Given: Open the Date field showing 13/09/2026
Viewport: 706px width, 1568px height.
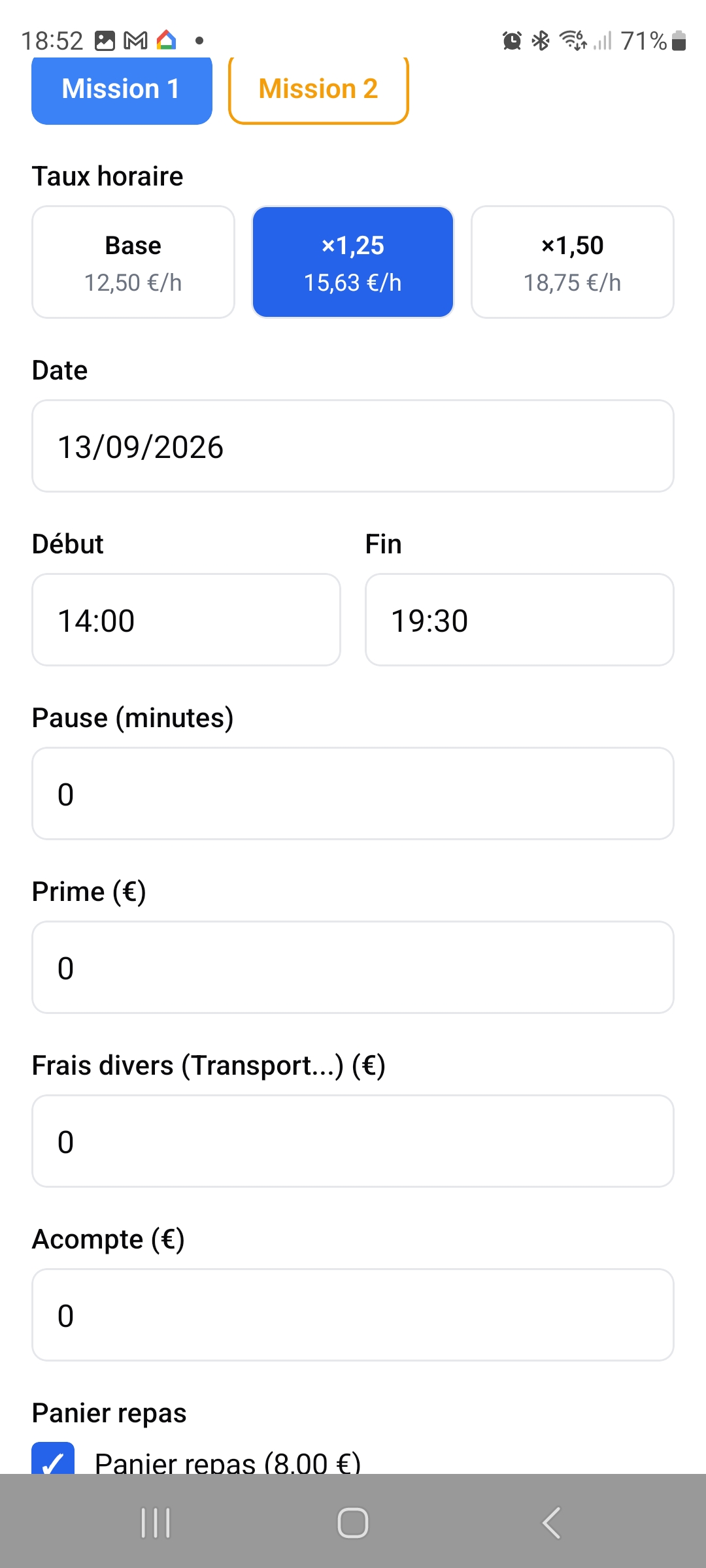Looking at the screenshot, I should (353, 446).
